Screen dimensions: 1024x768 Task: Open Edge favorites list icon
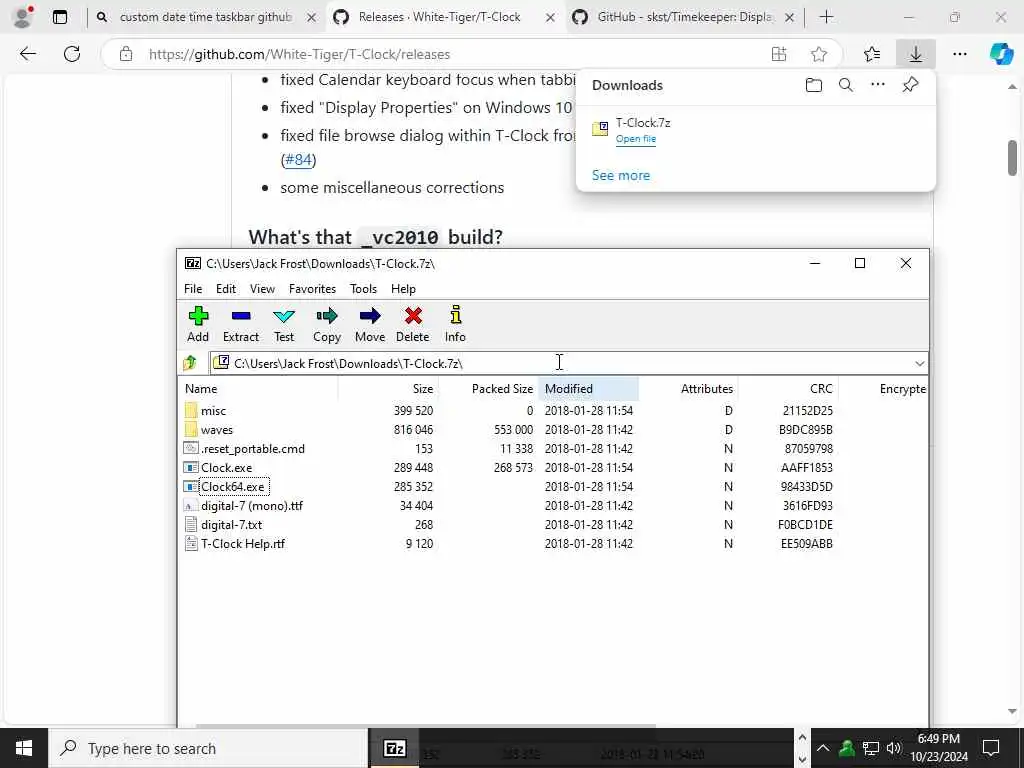click(872, 54)
